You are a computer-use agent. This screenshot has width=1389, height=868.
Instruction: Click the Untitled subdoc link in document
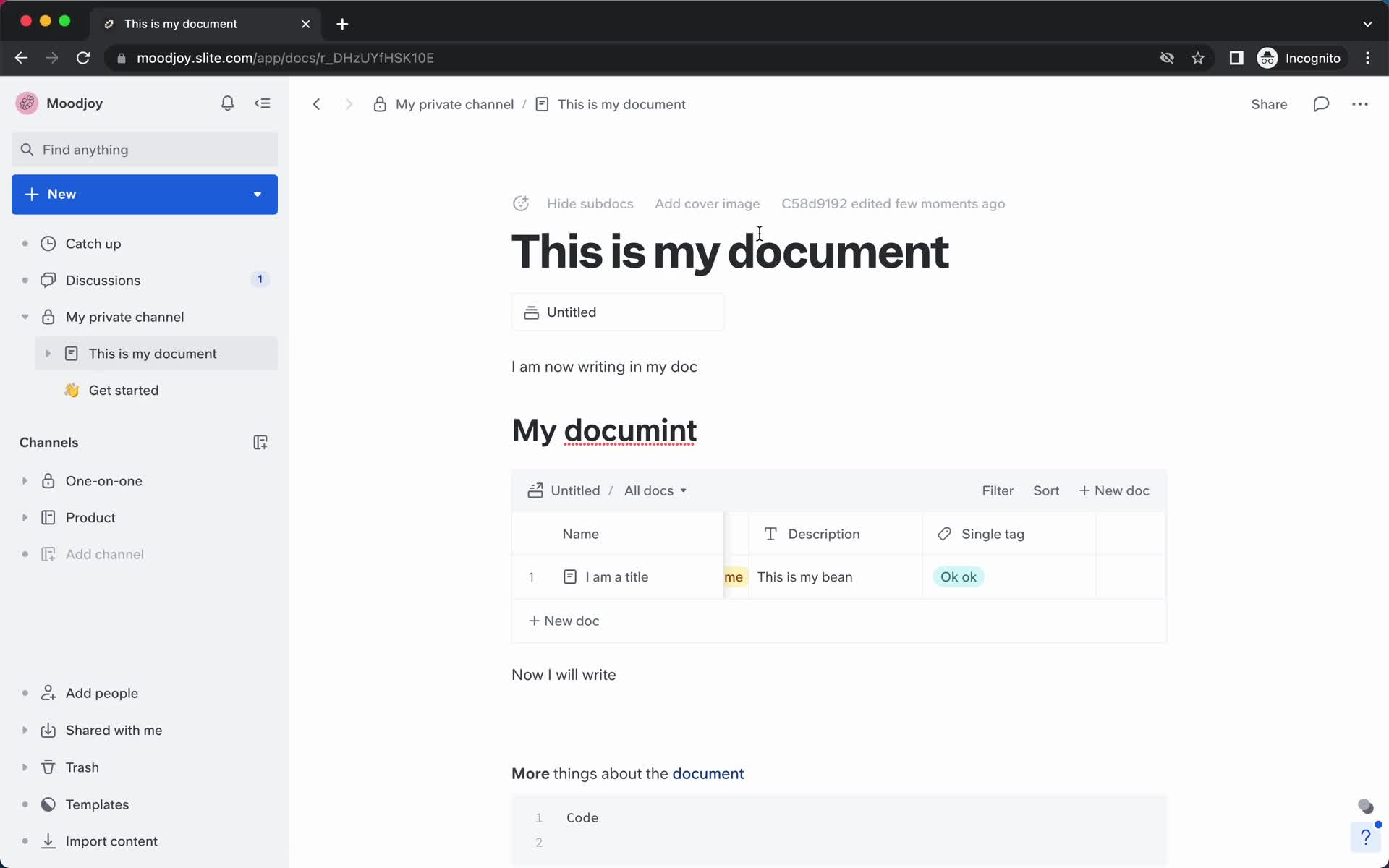click(x=618, y=312)
